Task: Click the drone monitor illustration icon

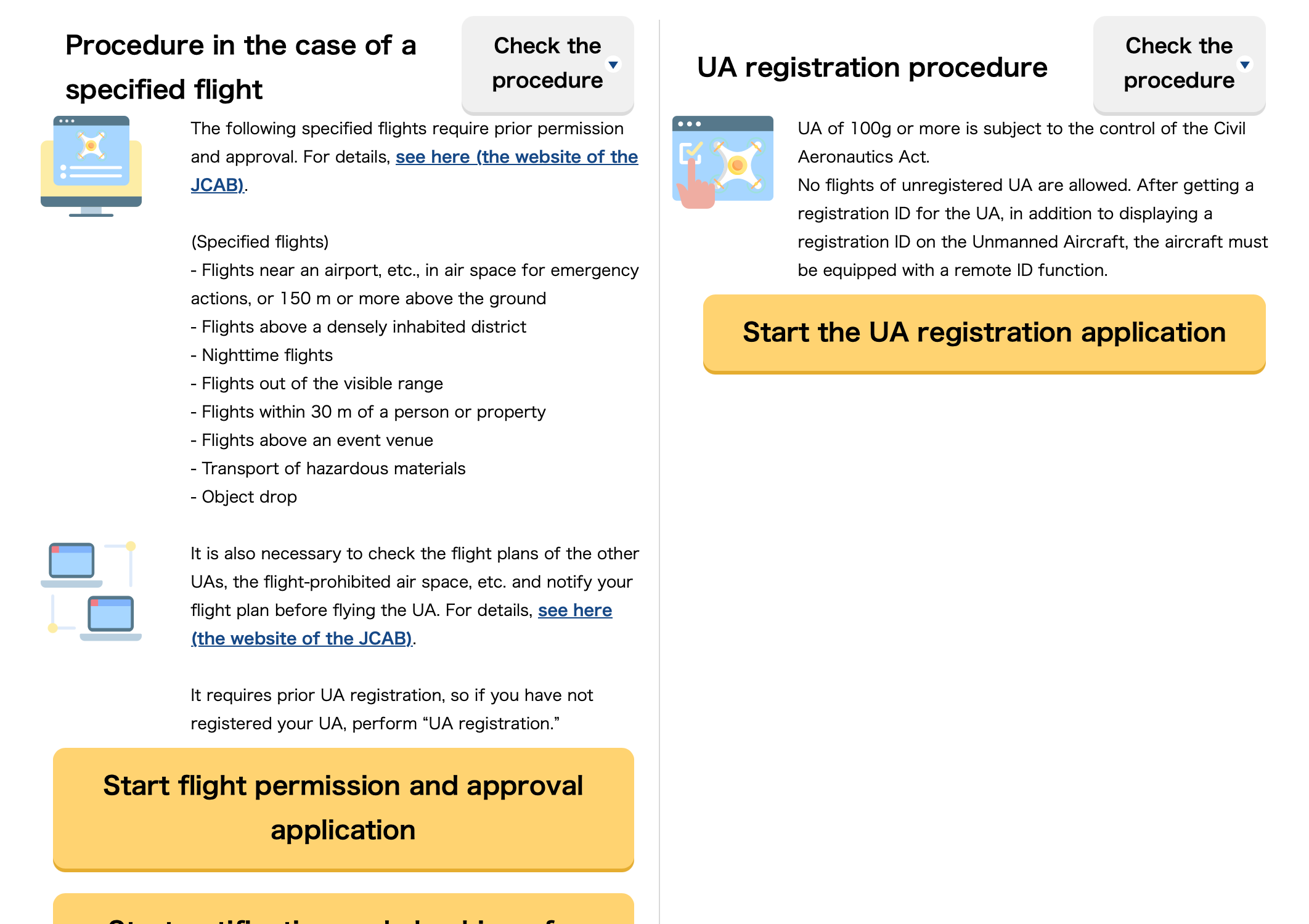Action: pos(91,165)
